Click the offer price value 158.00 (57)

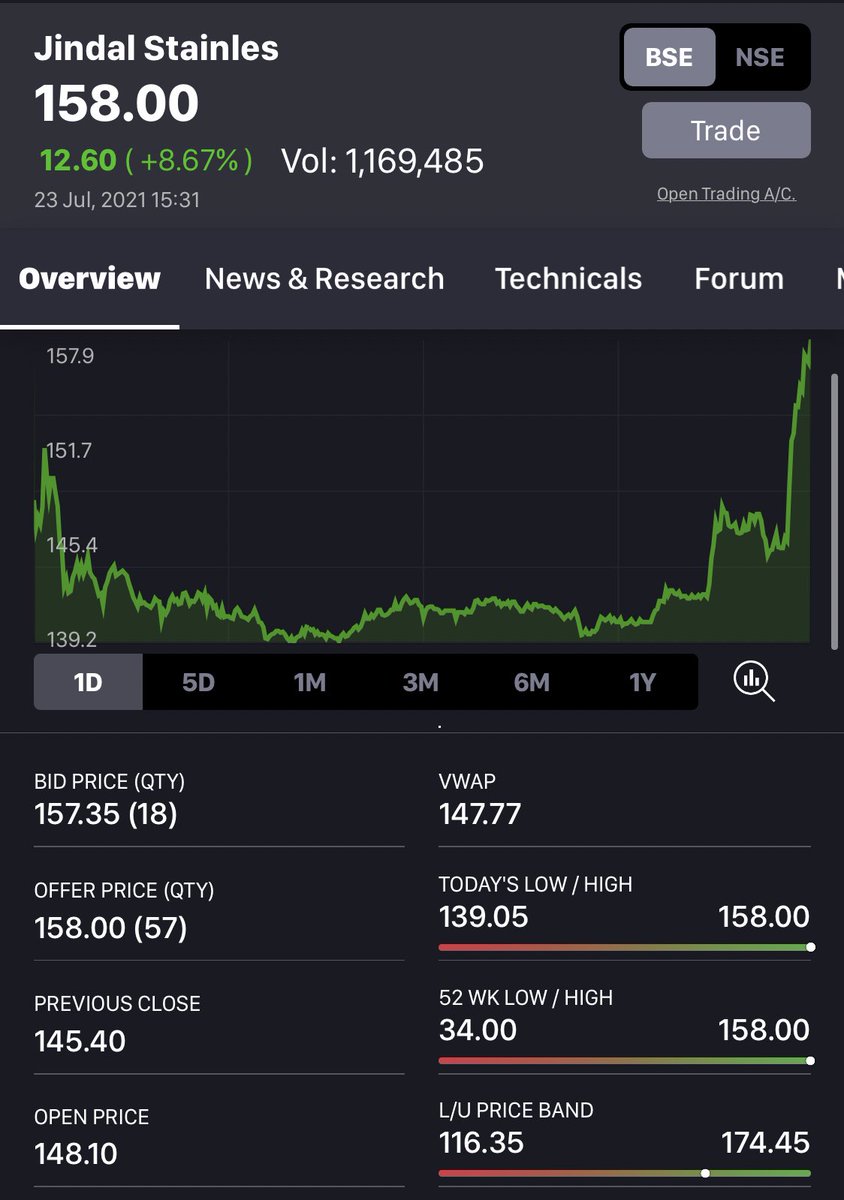111,928
